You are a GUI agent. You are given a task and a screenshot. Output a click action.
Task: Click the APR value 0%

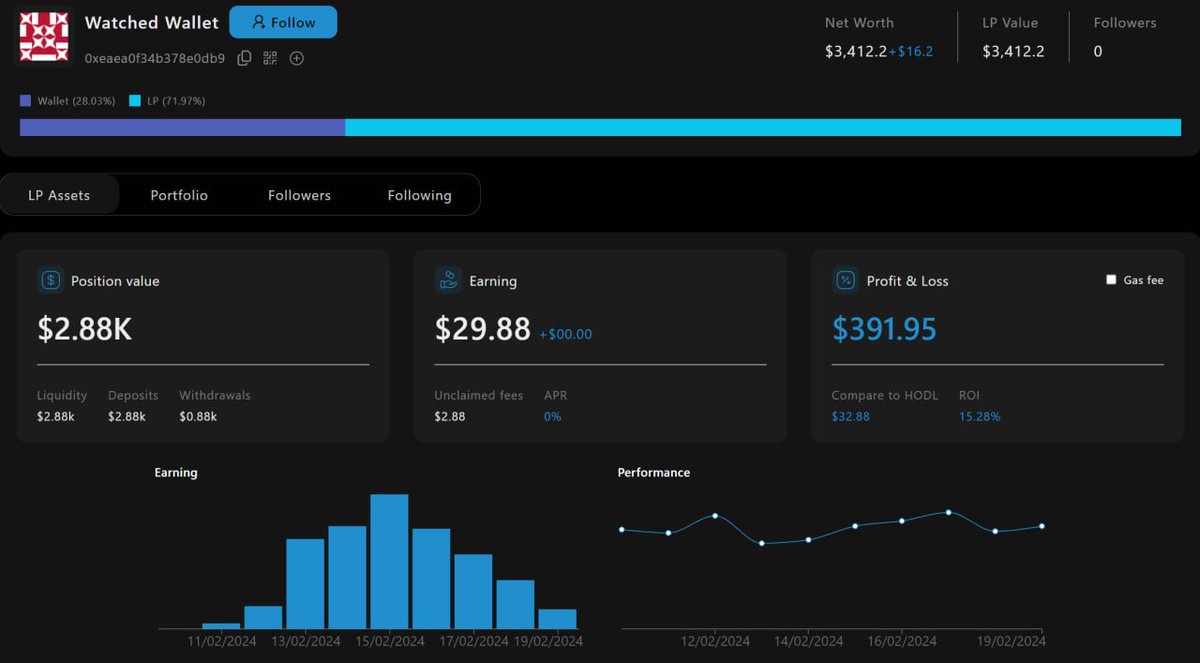[x=553, y=416]
